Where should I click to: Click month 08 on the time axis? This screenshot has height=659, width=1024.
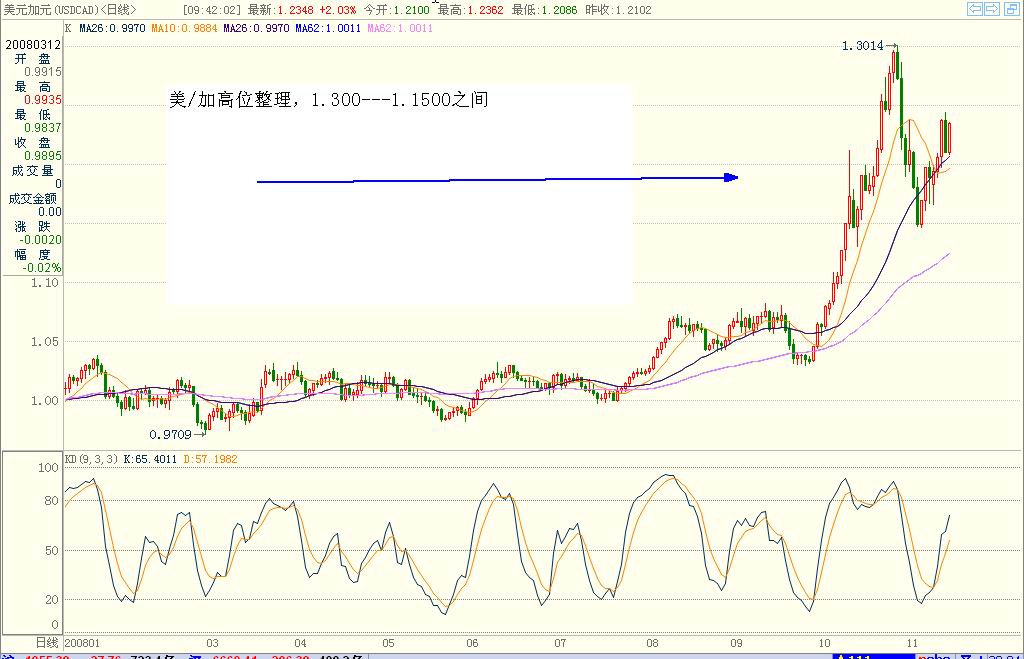652,643
